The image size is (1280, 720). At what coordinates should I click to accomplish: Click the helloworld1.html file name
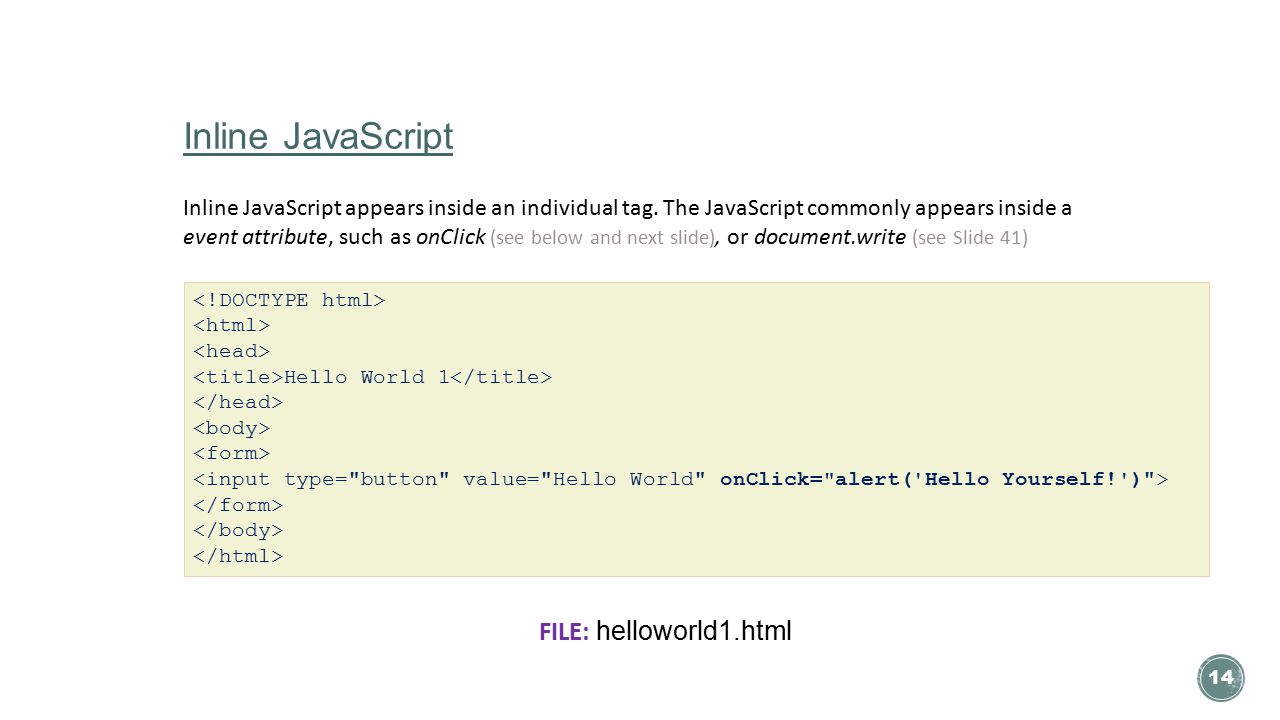pos(693,631)
